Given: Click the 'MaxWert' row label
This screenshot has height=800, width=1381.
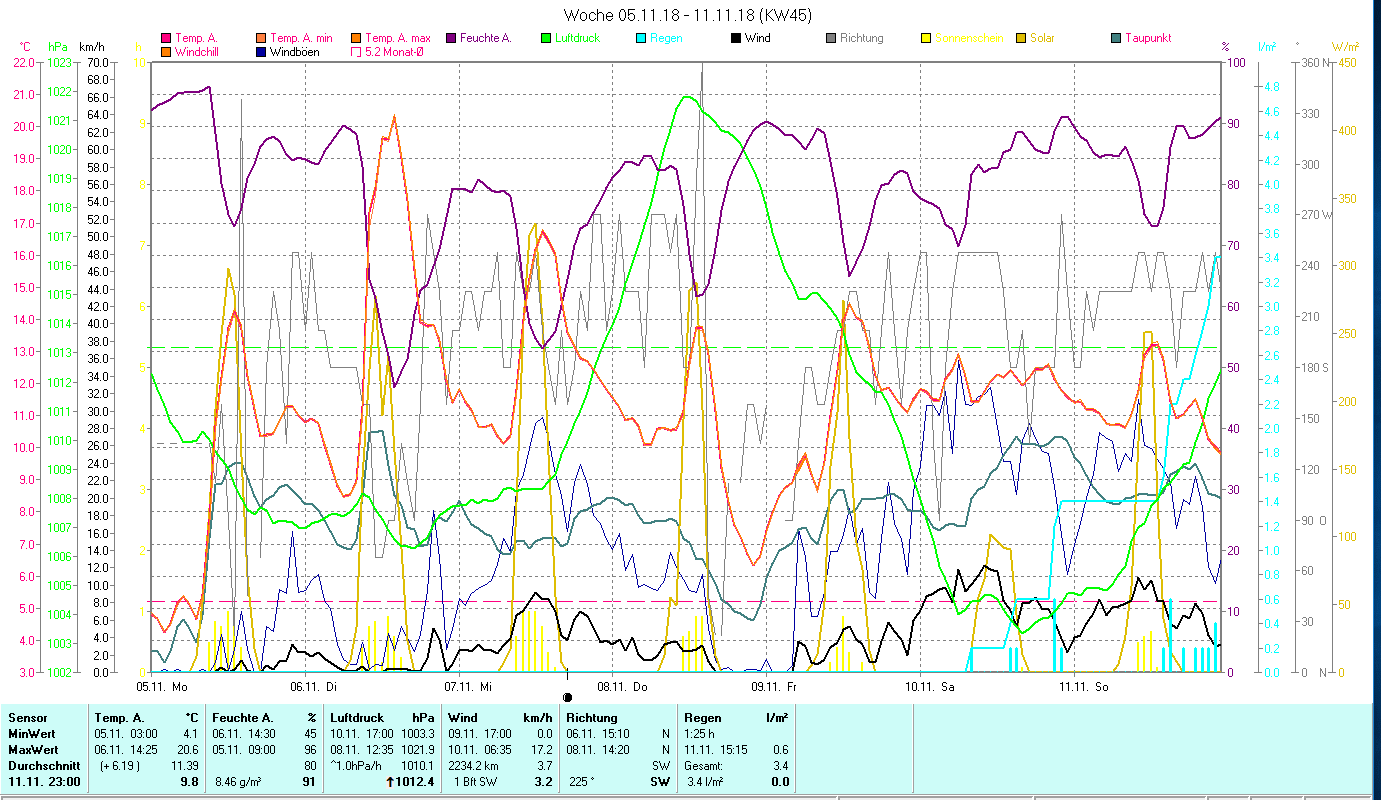Looking at the screenshot, I should (32, 750).
